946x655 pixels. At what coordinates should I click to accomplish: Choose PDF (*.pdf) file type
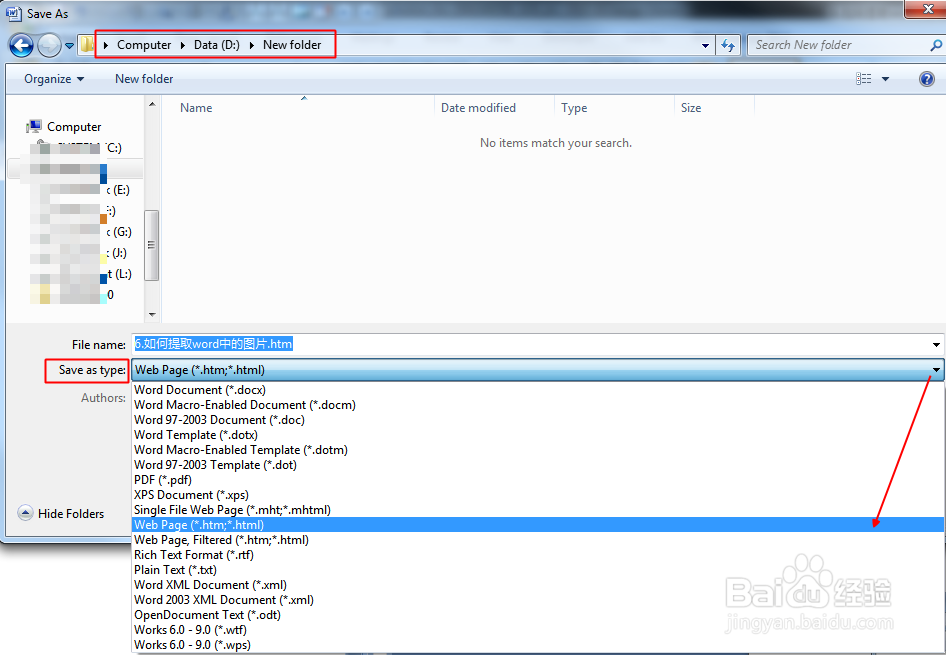[x=538, y=480]
